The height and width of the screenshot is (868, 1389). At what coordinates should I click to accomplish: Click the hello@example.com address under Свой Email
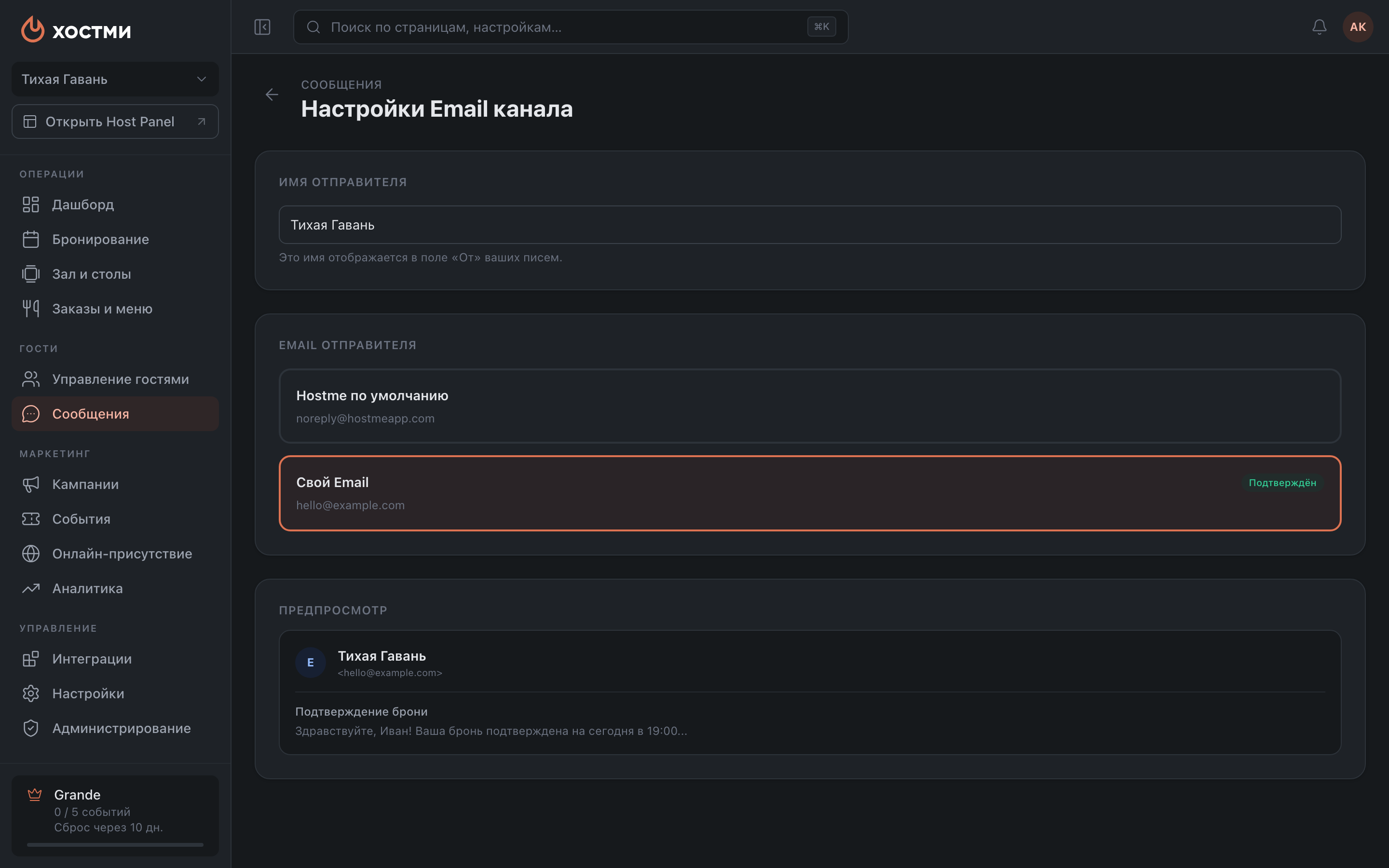click(x=350, y=505)
